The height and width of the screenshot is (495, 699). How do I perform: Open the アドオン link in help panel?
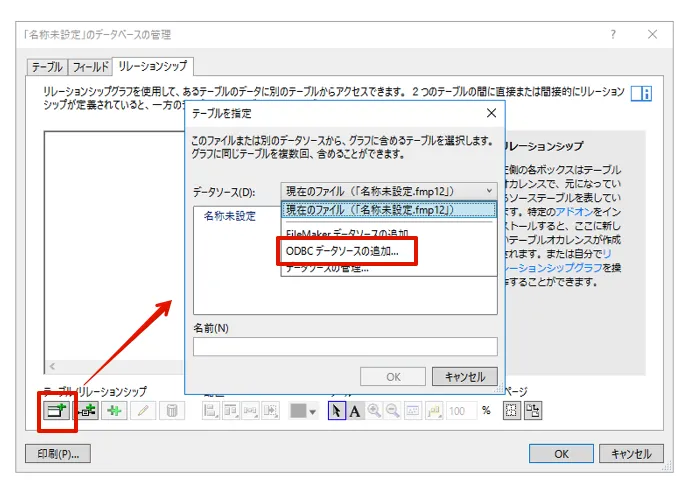pos(574,211)
